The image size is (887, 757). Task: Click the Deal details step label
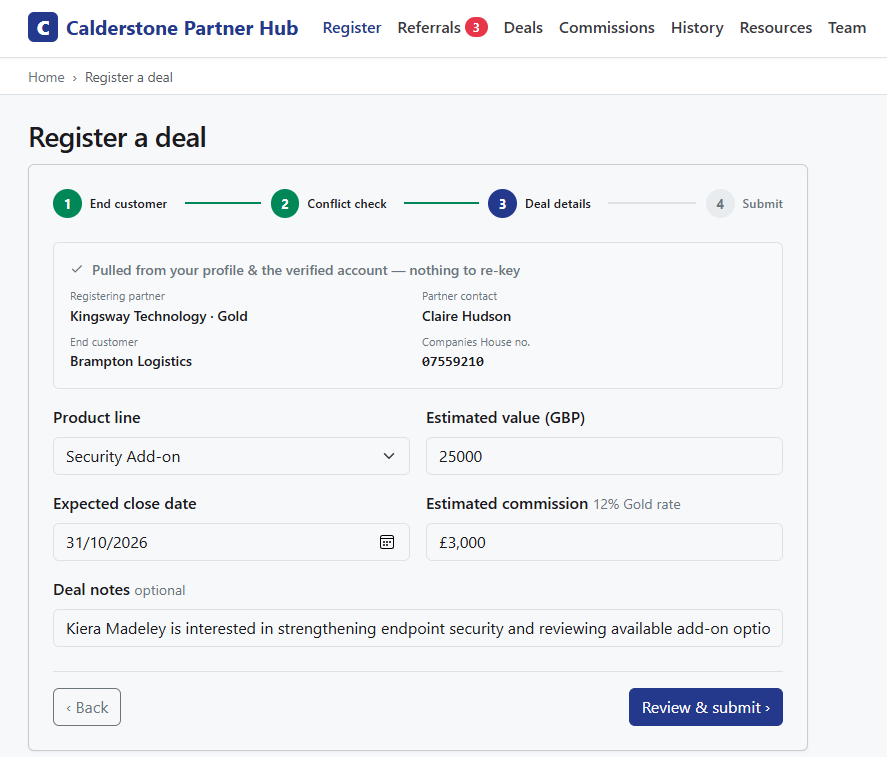tap(558, 204)
